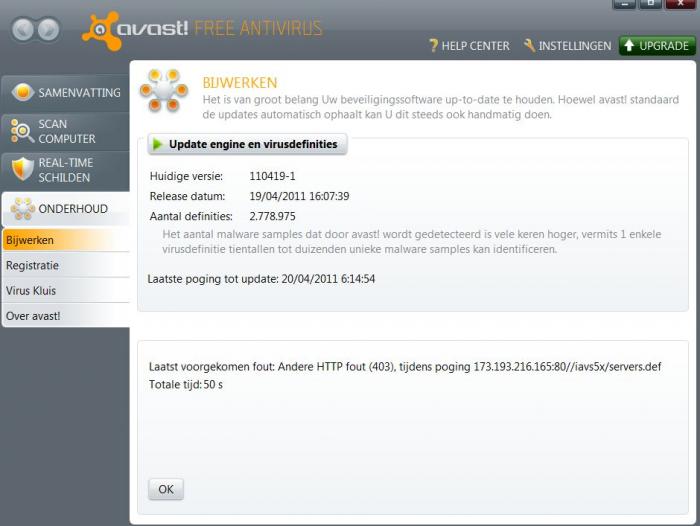This screenshot has width=700, height=526.
Task: Click the Samenvatting orange orb icon
Action: pos(23,92)
